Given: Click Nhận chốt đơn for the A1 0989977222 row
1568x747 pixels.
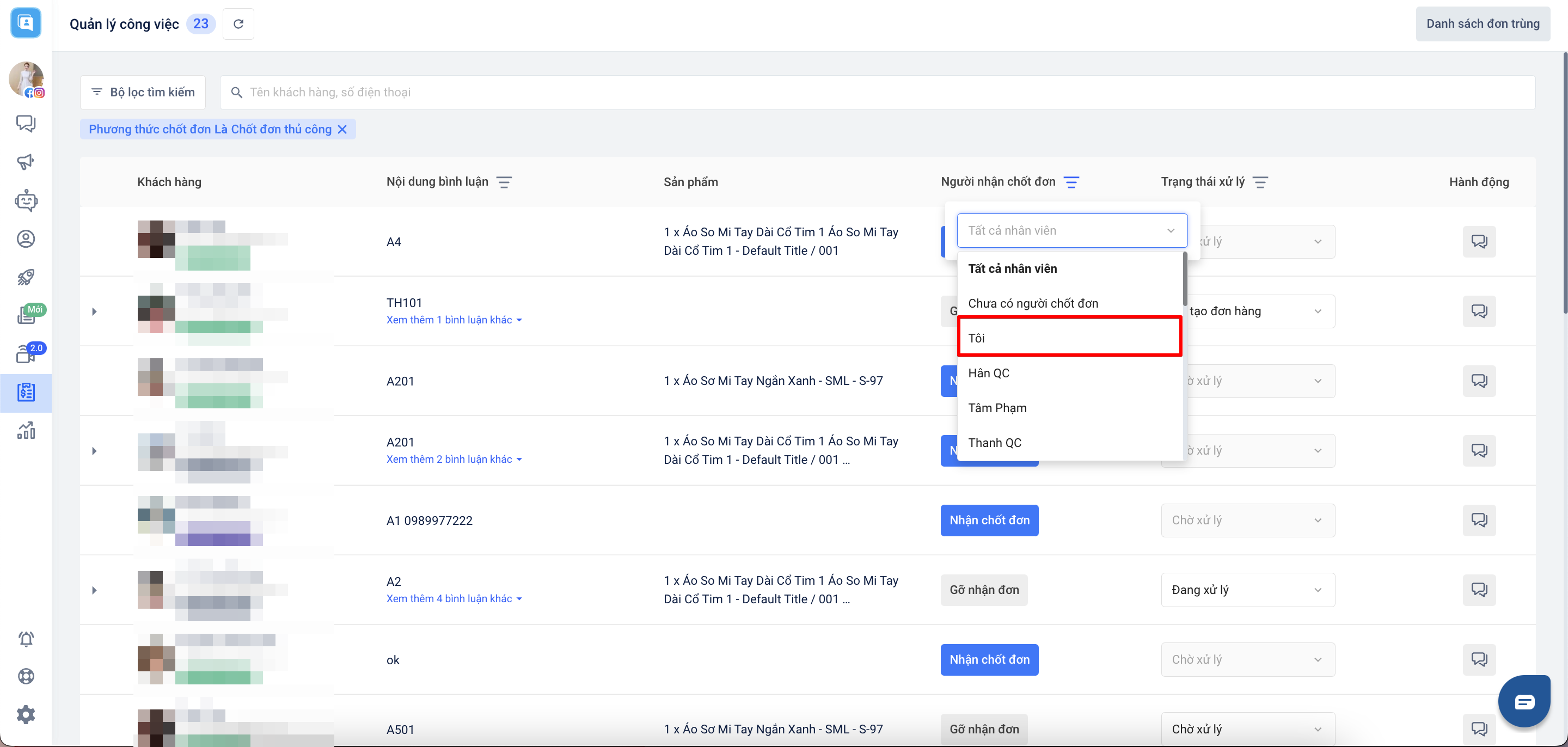Looking at the screenshot, I should point(989,521).
